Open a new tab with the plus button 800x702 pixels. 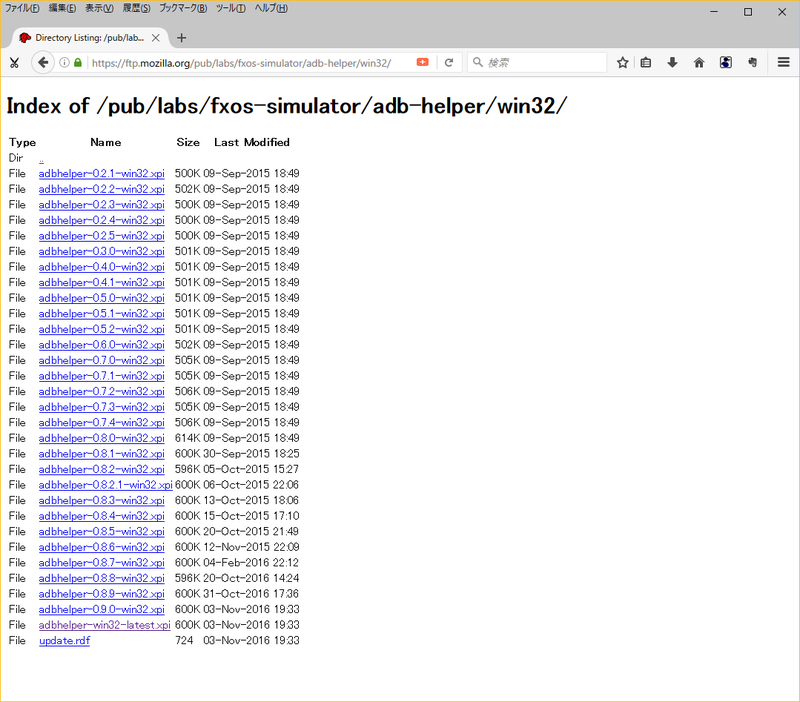(x=182, y=38)
